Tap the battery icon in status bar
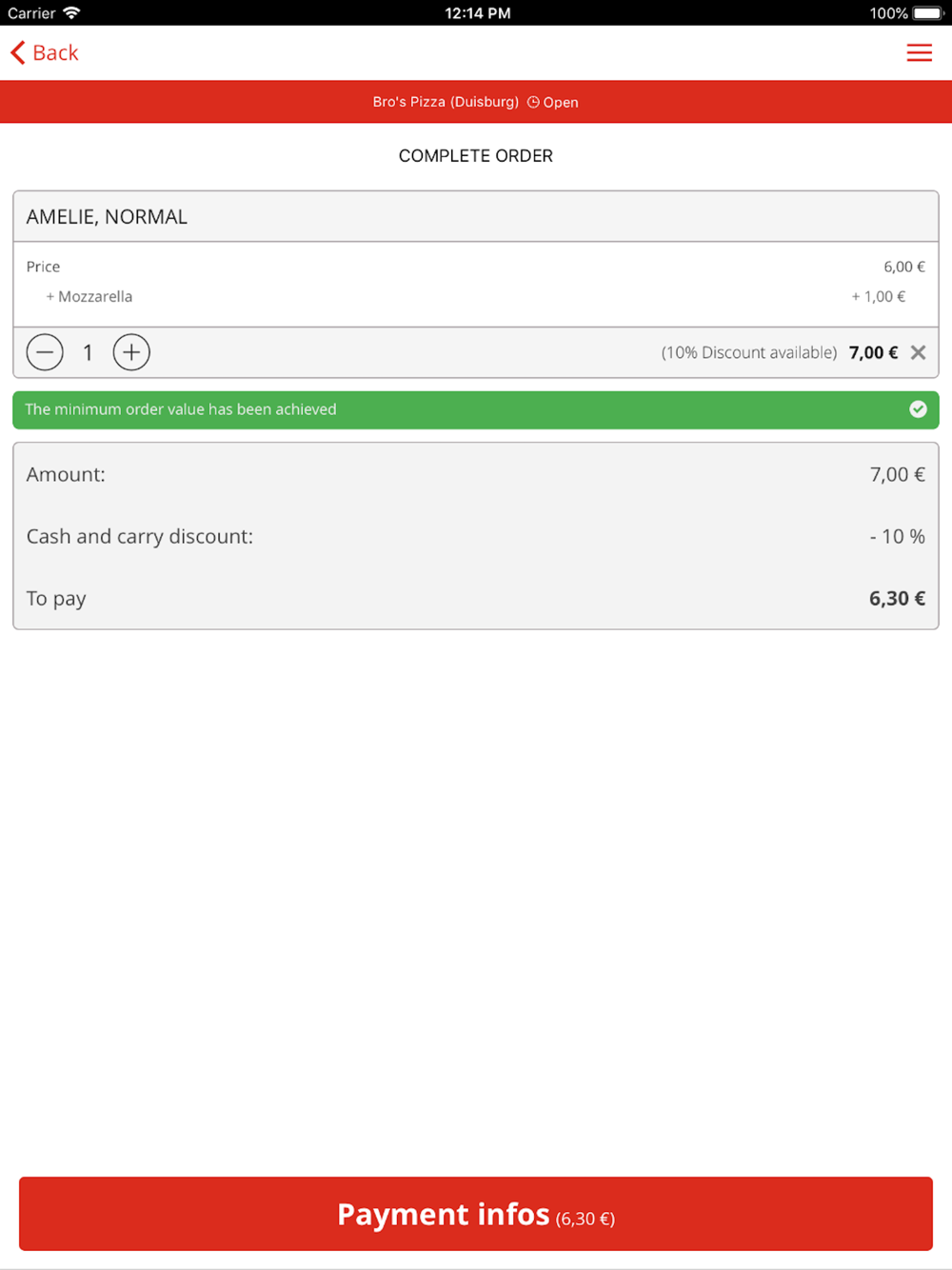The width and height of the screenshot is (952, 1270). coord(928,12)
